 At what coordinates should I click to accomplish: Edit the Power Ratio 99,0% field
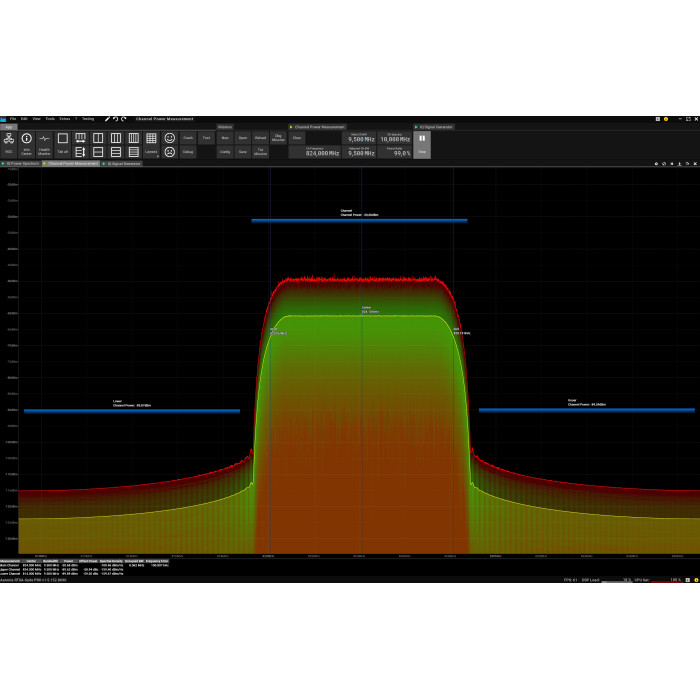396,153
